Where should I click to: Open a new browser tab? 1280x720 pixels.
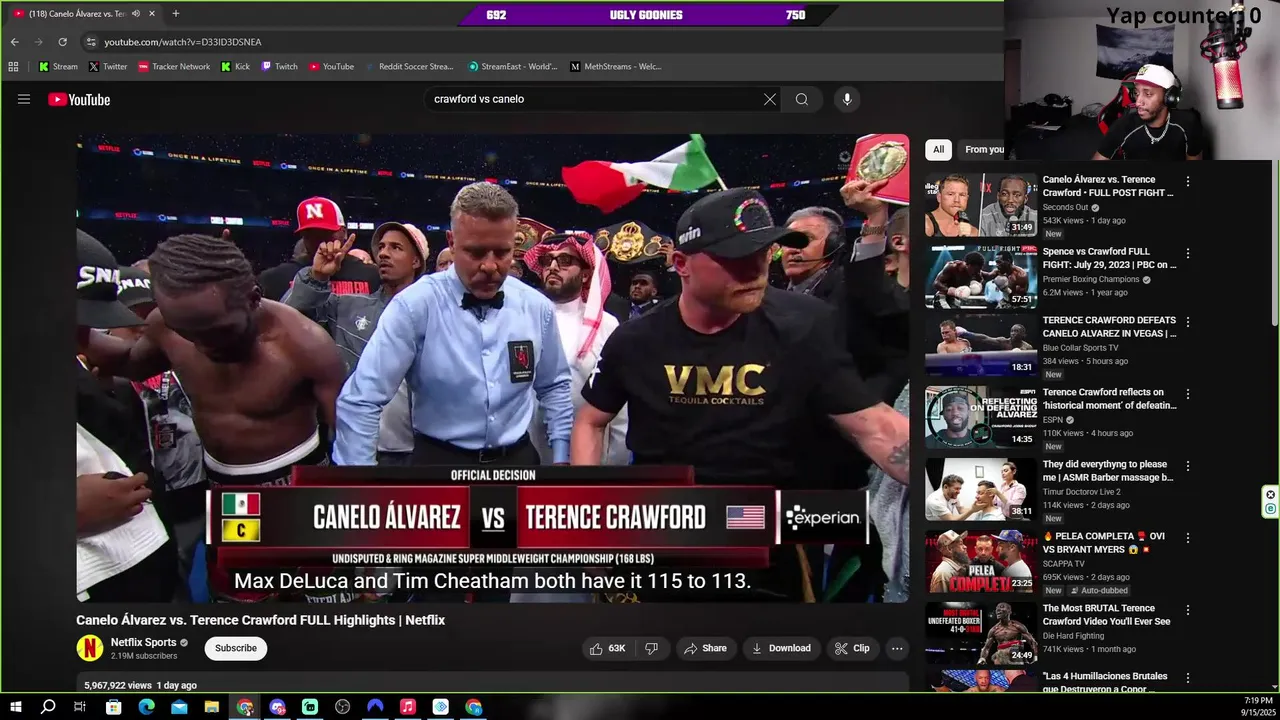tap(176, 14)
